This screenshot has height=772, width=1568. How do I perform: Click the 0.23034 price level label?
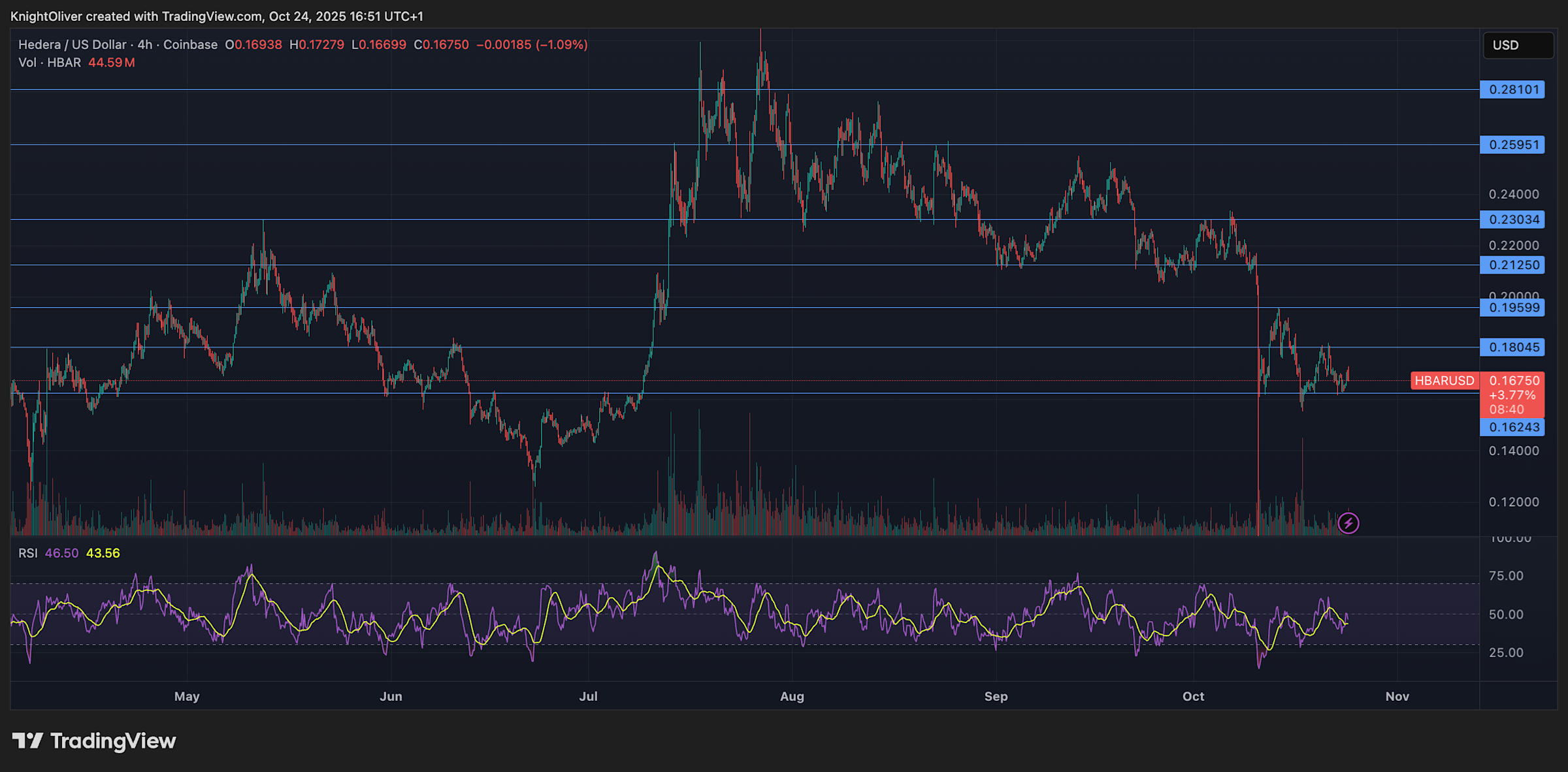click(x=1511, y=219)
